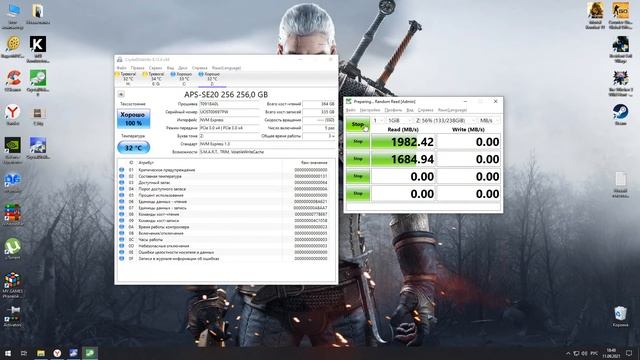Open the Файл menu in CrystalDiskInfo
640x360 pixels.
(x=121, y=68)
